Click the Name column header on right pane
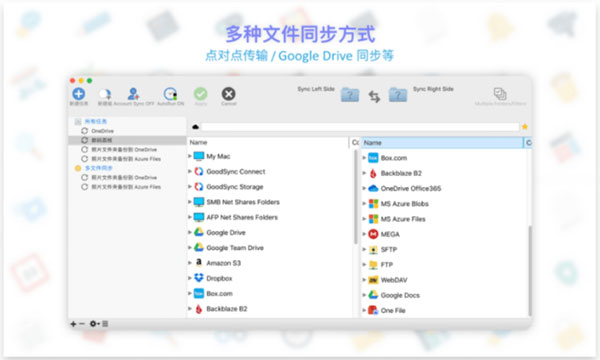 click(442, 143)
